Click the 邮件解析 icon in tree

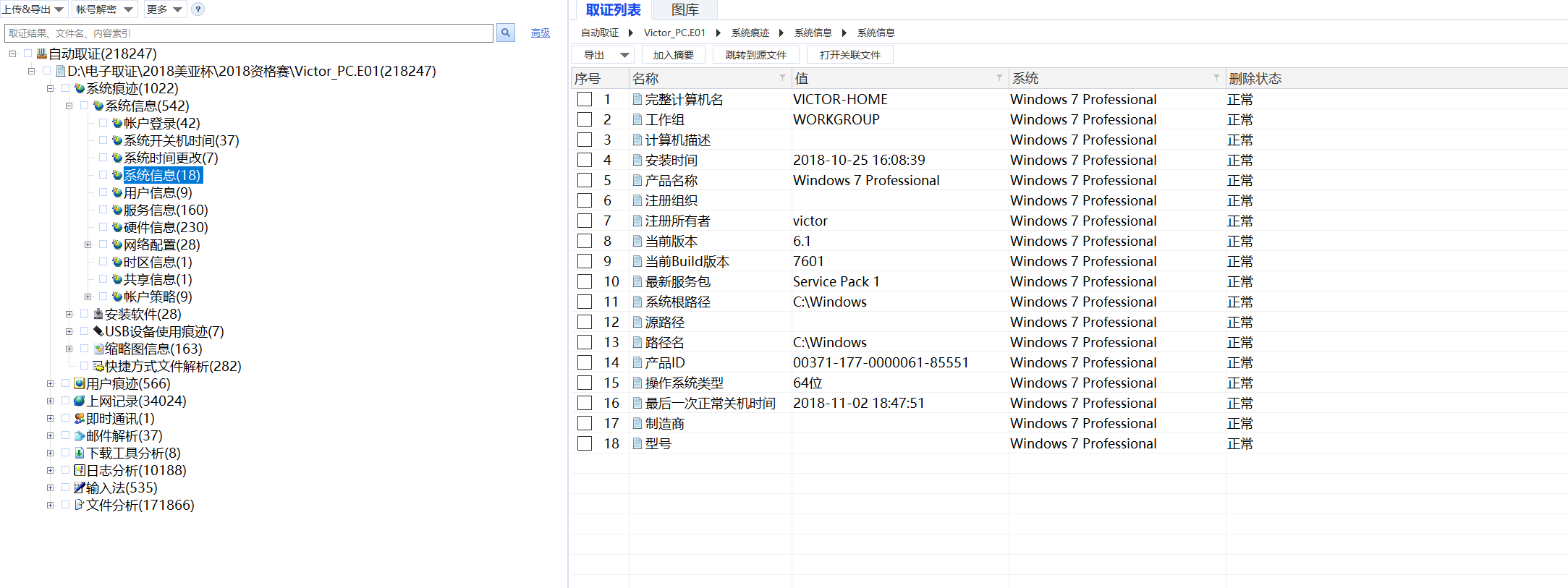click(79, 435)
